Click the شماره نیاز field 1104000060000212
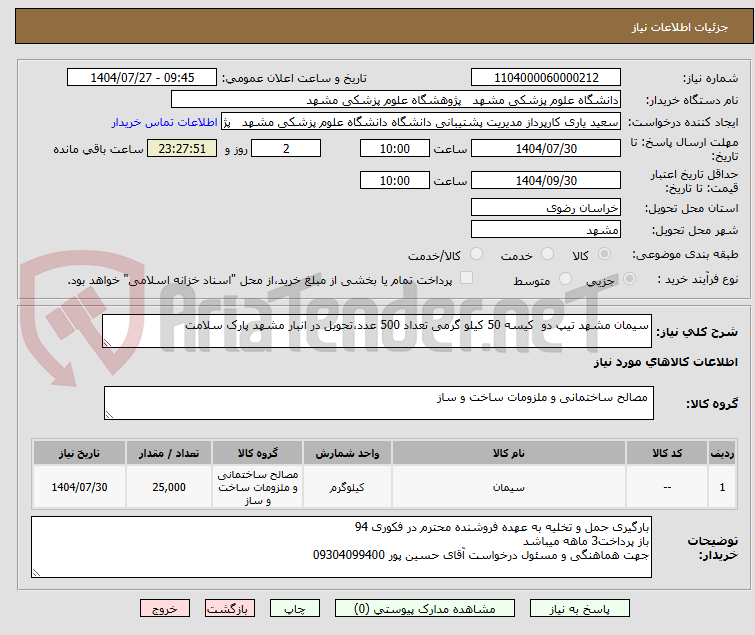The width and height of the screenshot is (755, 635). tap(546, 78)
